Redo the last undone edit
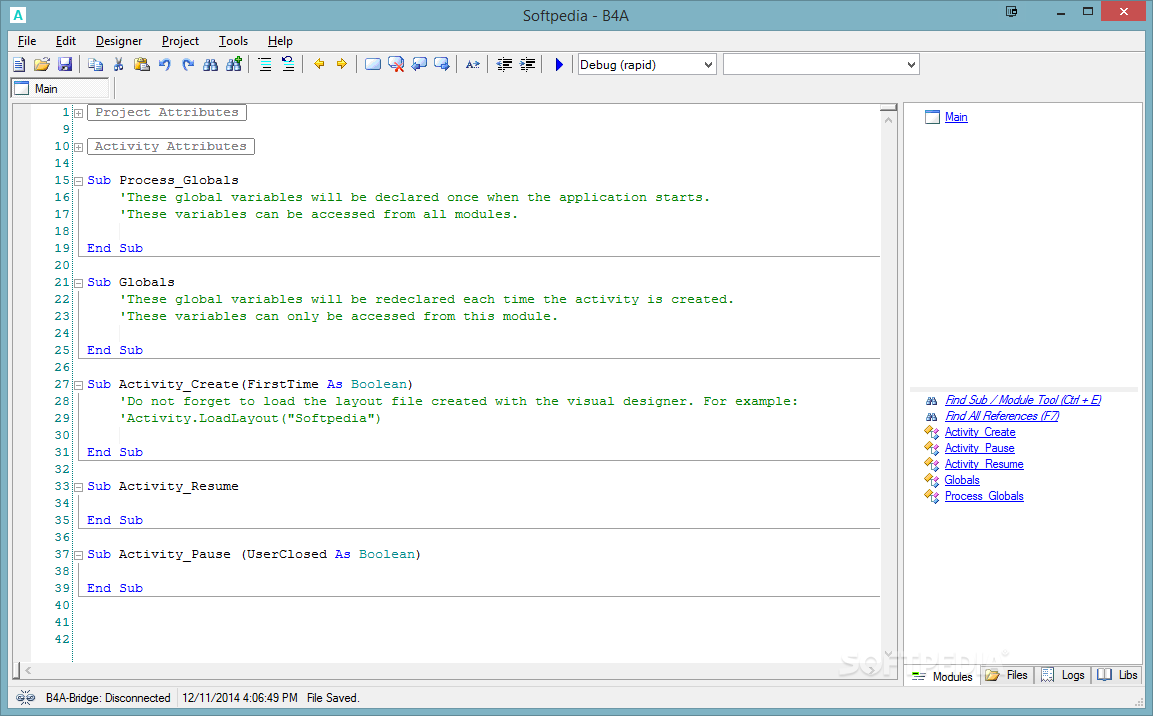The height and width of the screenshot is (716, 1153). [x=188, y=65]
